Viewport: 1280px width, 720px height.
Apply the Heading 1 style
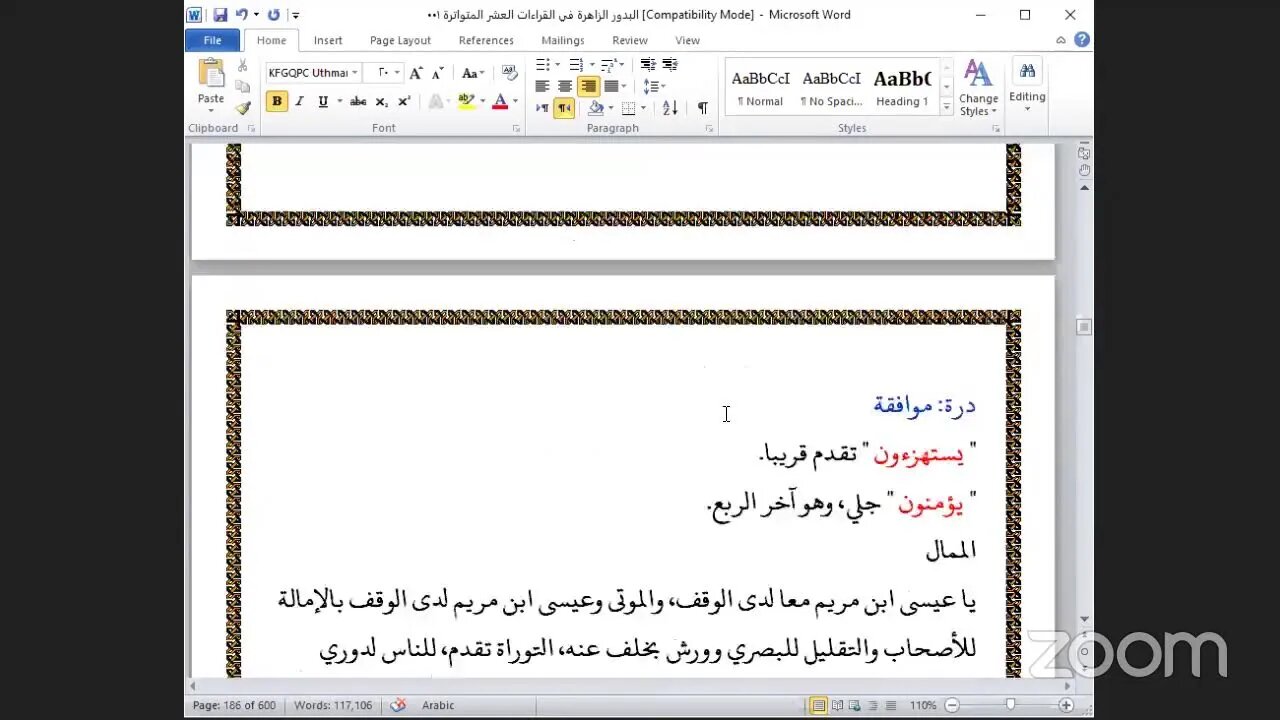[x=902, y=87]
